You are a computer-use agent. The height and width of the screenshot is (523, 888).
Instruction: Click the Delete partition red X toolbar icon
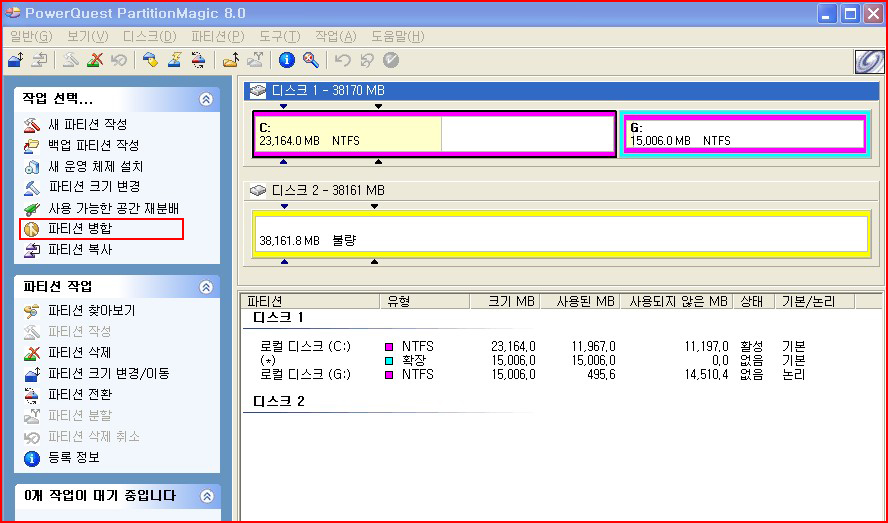[95, 59]
